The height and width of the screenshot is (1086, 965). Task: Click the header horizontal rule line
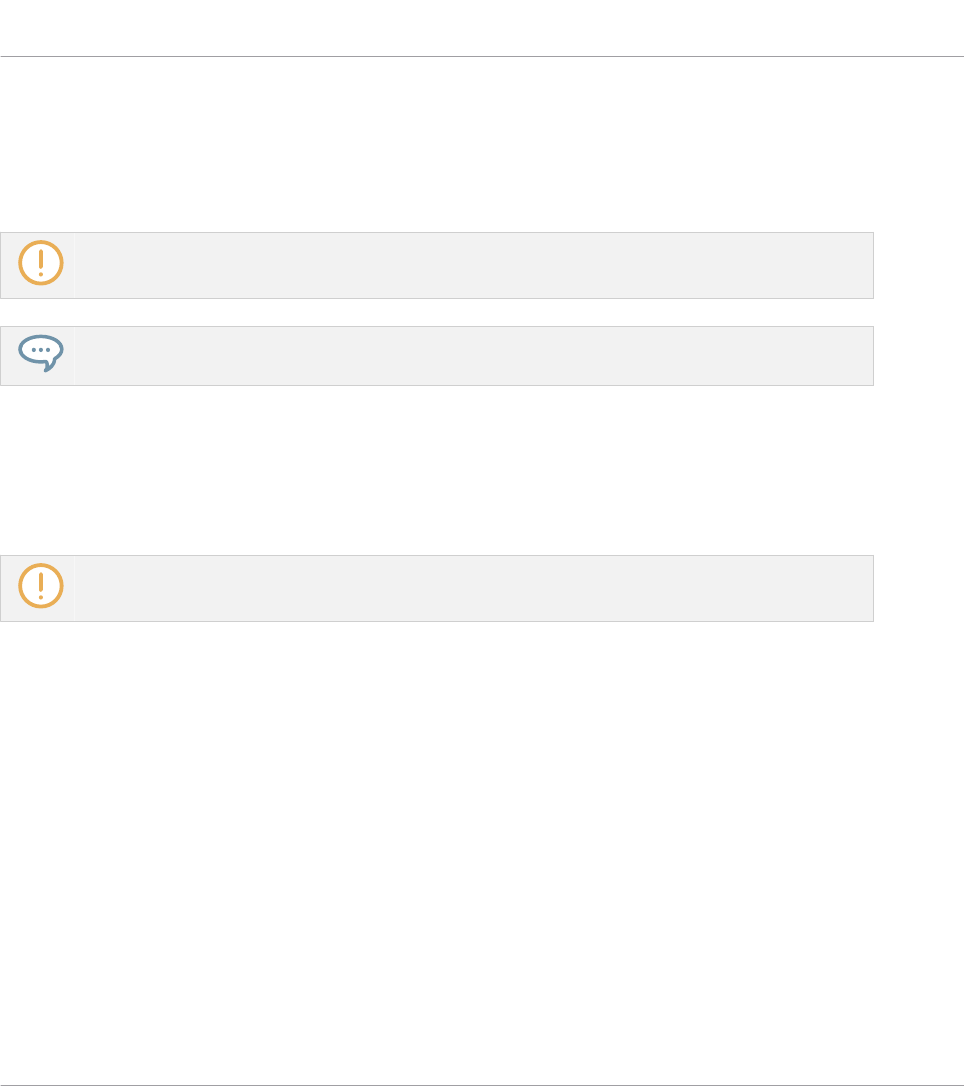tap(482, 57)
